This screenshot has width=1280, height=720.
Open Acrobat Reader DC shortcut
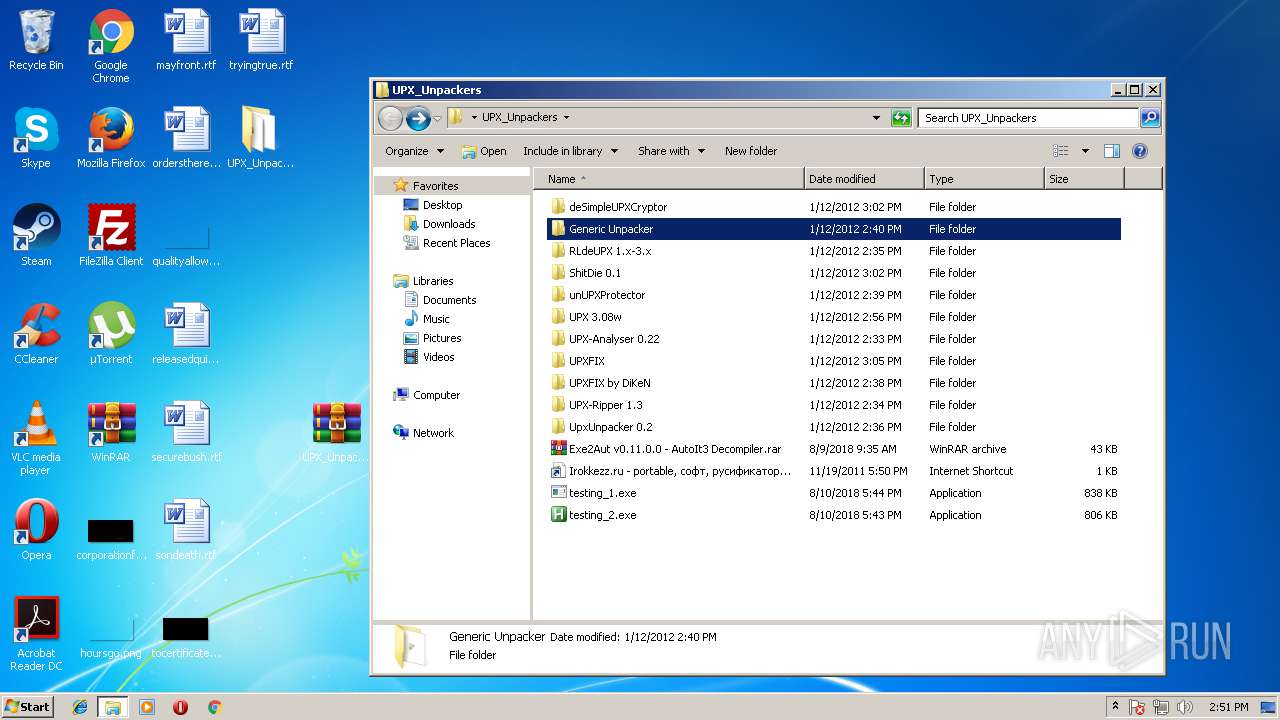click(x=36, y=634)
